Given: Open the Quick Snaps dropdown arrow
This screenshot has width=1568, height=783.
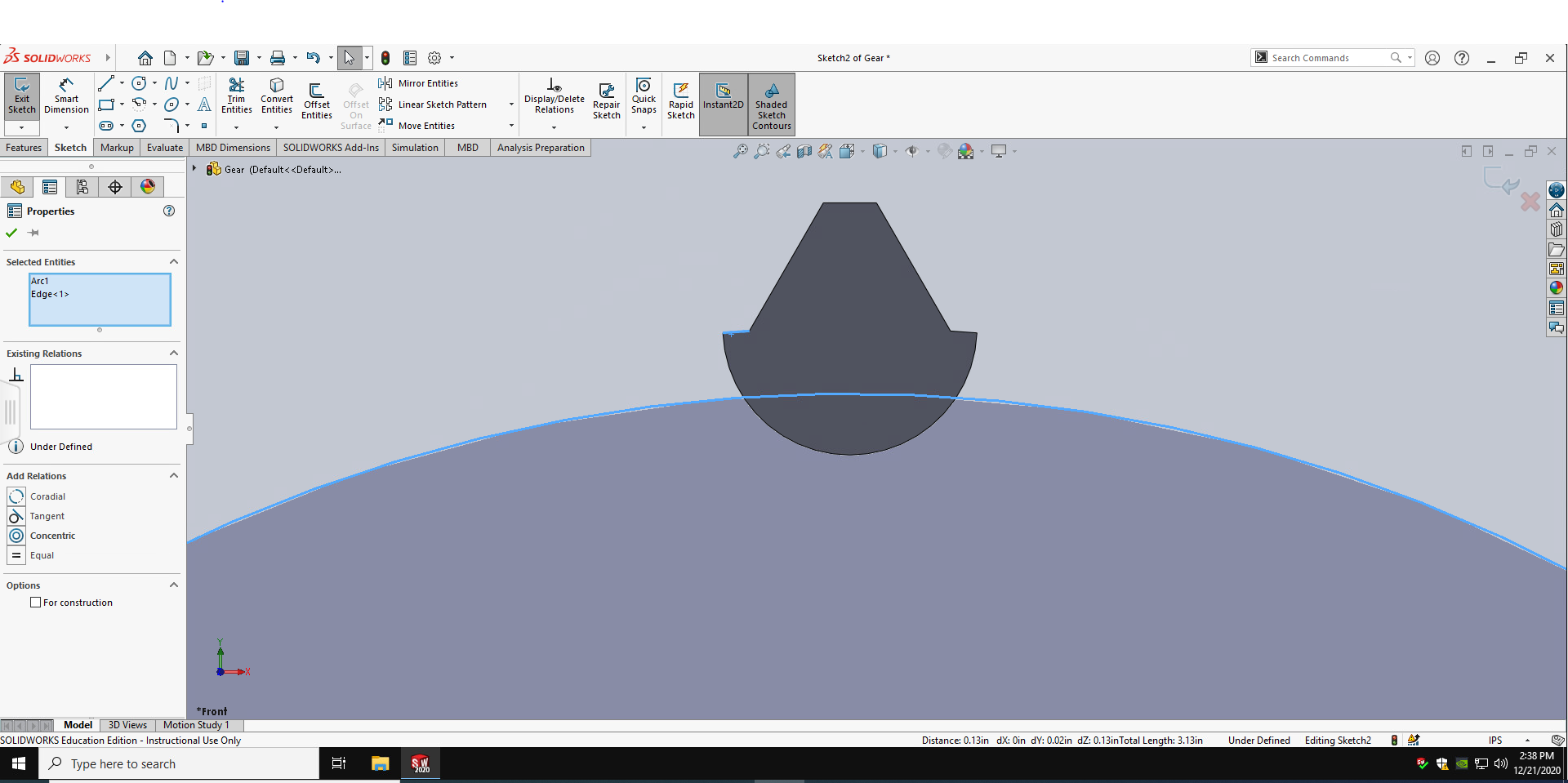Looking at the screenshot, I should (644, 127).
